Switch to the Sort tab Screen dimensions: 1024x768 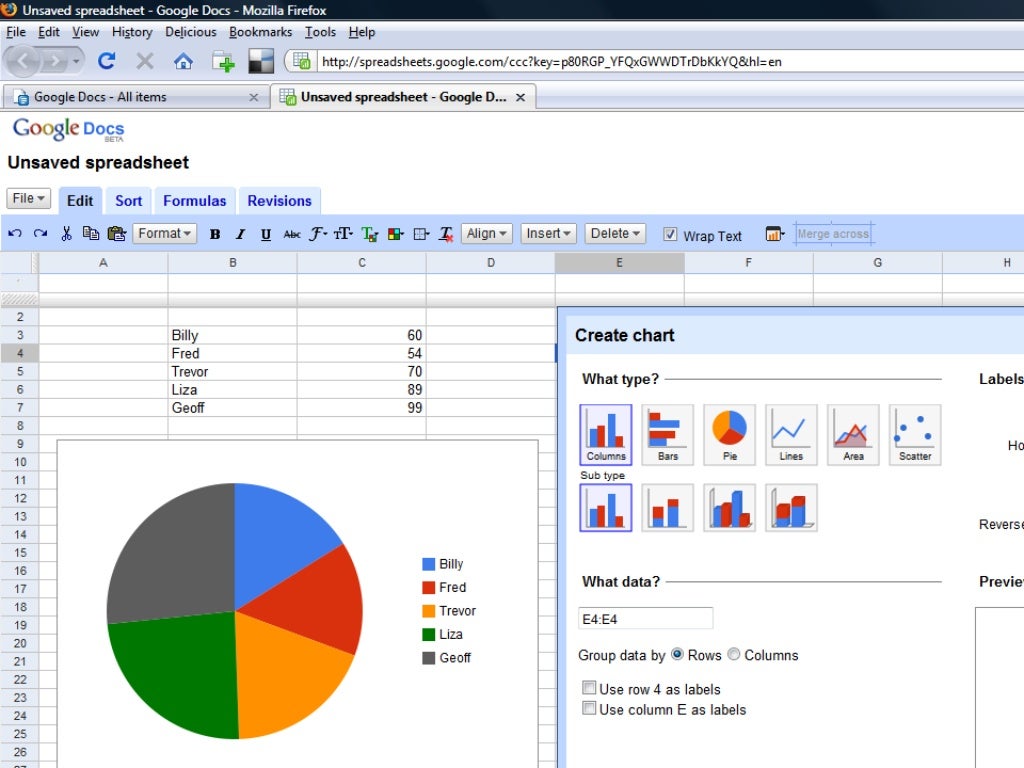(129, 200)
